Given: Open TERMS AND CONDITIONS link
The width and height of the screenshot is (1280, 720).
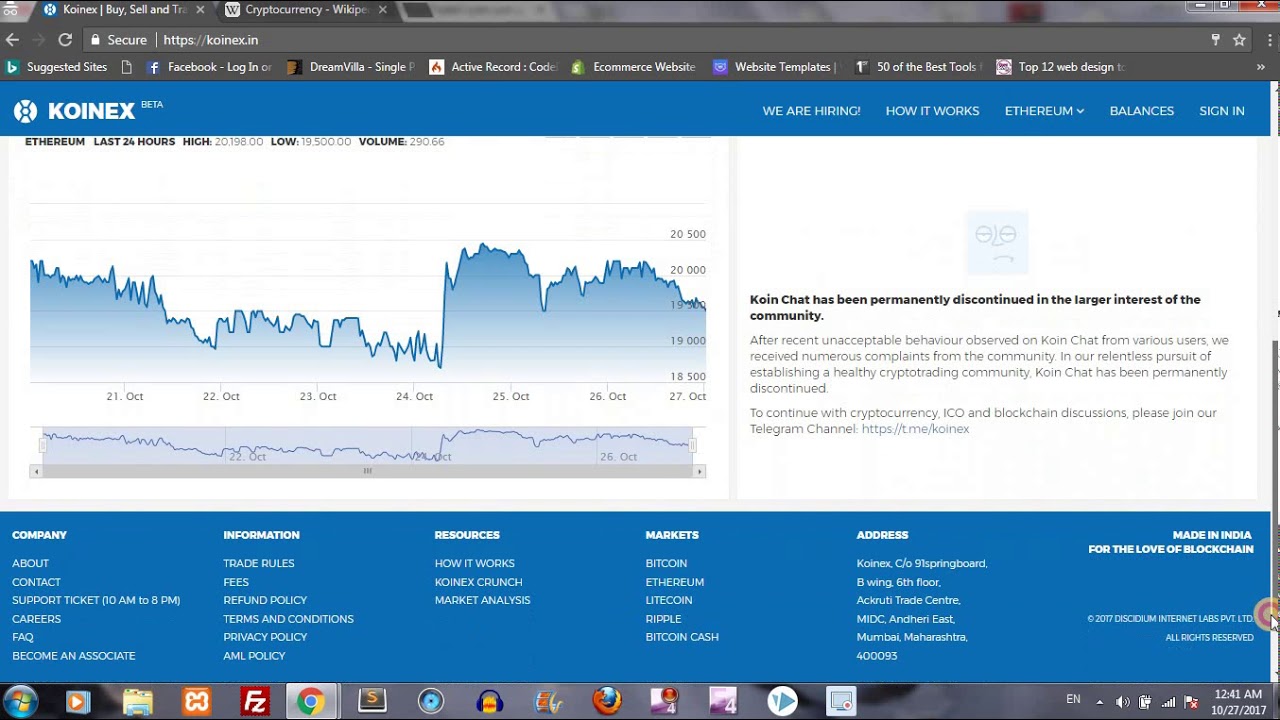Looking at the screenshot, I should (x=288, y=619).
